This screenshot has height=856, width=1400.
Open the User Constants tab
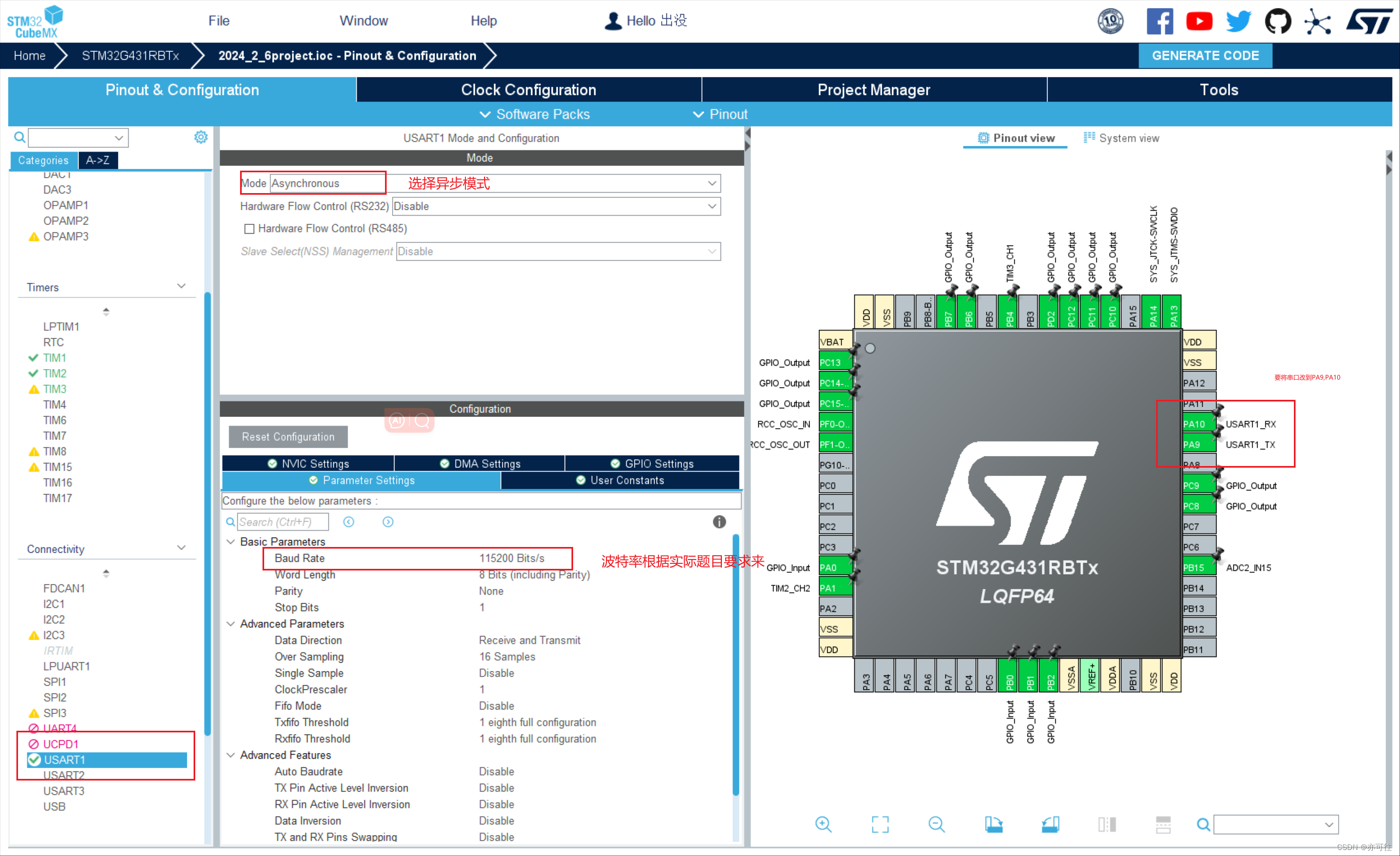coord(620,480)
